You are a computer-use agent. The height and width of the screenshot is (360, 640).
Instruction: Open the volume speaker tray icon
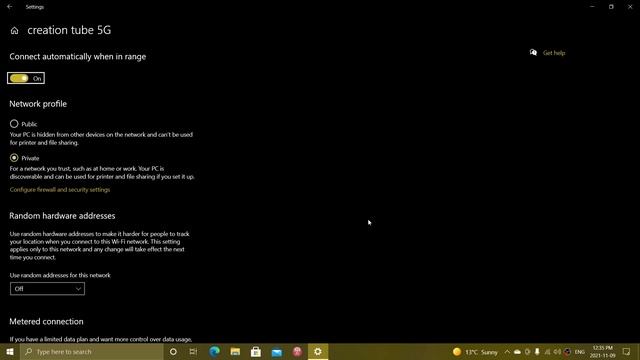click(557, 351)
